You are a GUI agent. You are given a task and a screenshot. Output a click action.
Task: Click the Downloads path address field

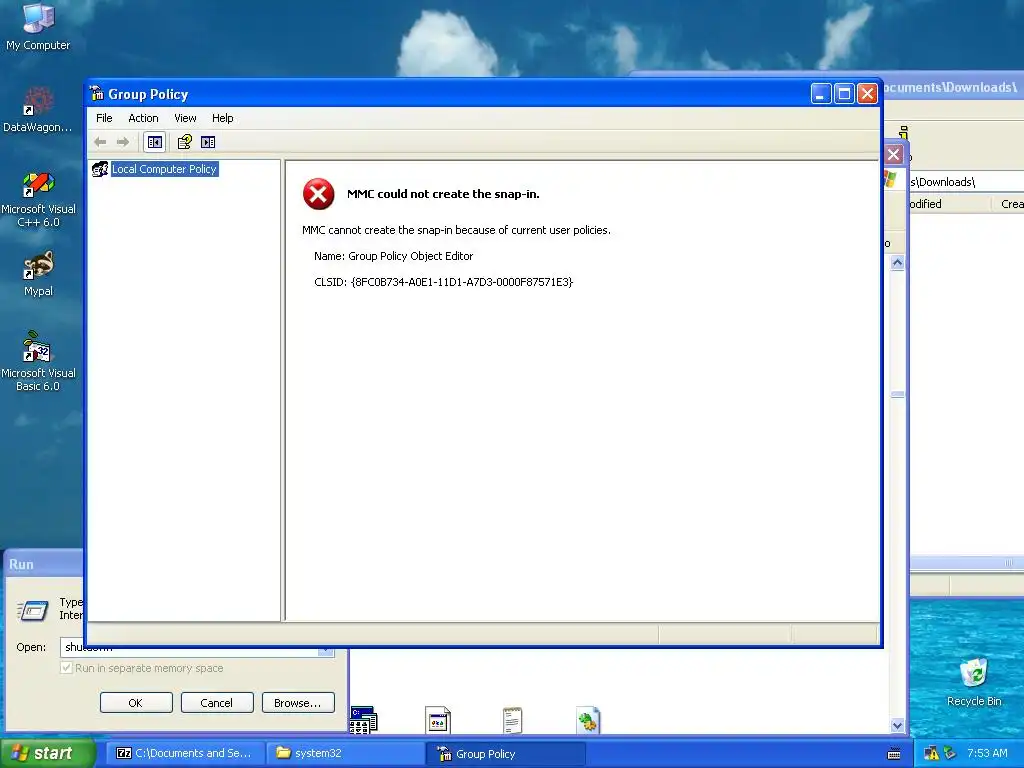(967, 182)
